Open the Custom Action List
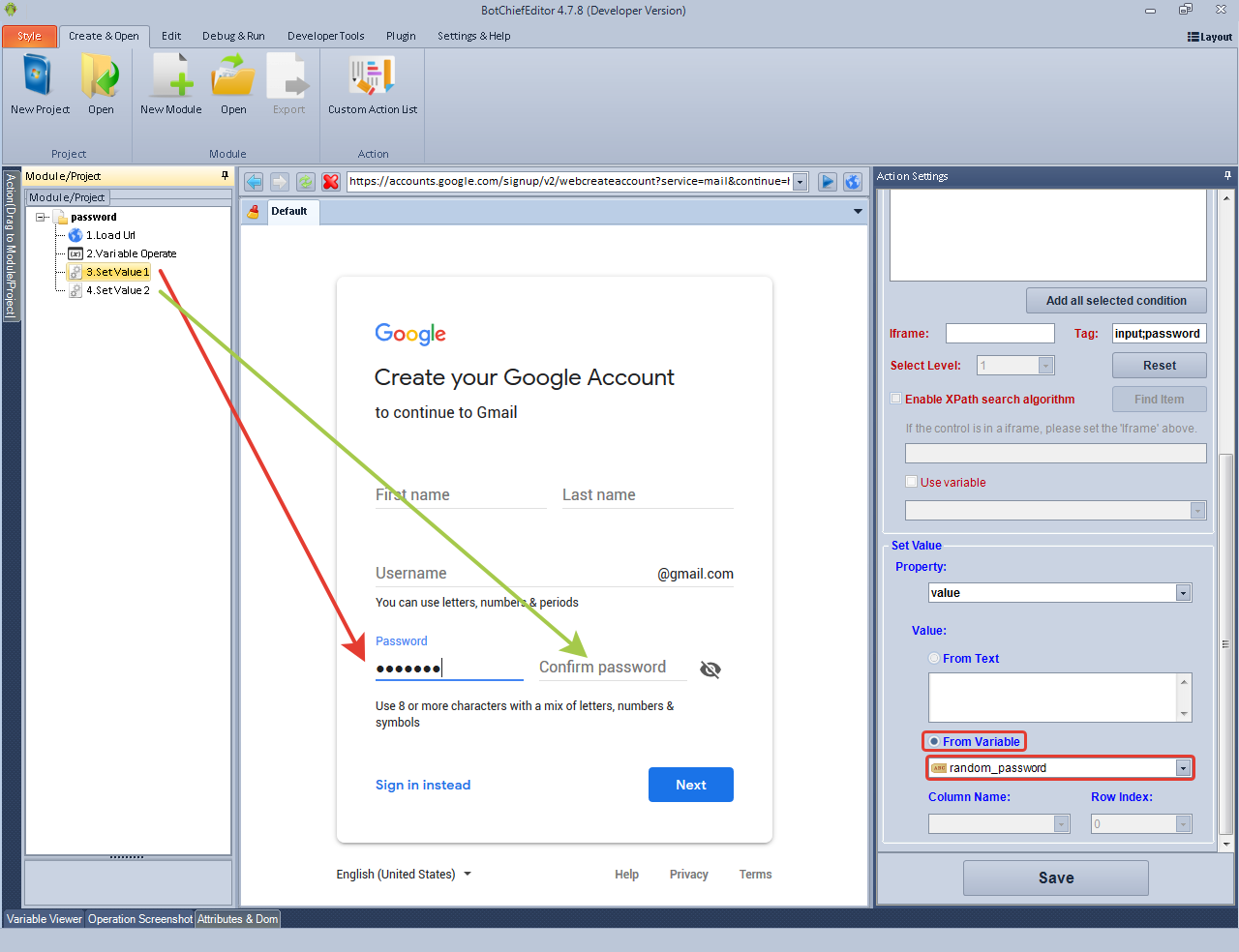 coord(372,77)
